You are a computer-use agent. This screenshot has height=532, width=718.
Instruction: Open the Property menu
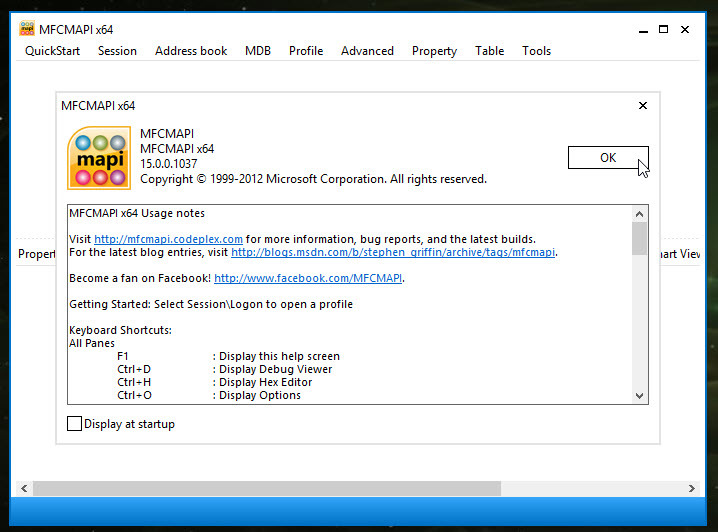(434, 51)
